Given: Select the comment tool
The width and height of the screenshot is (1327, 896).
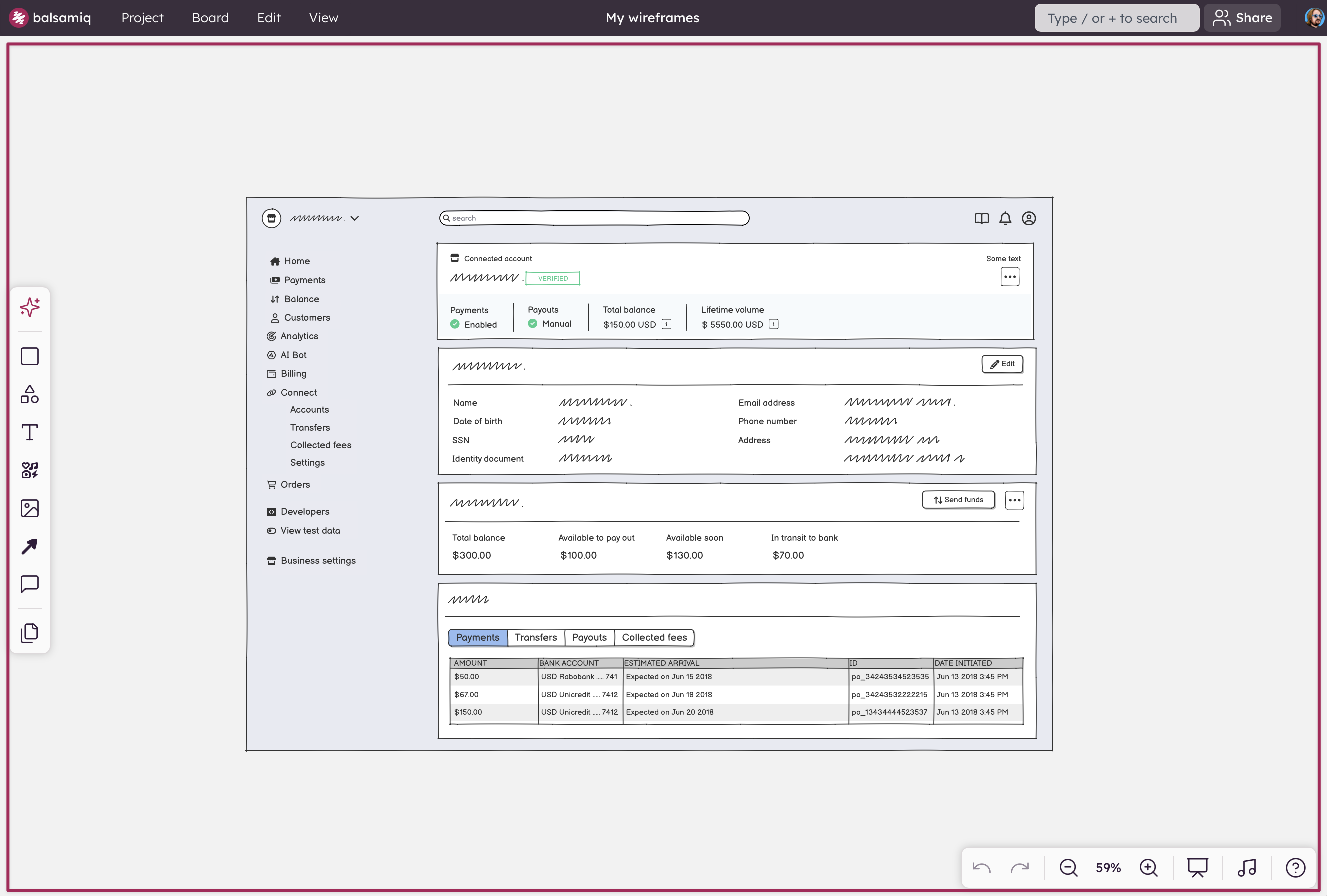Looking at the screenshot, I should point(29,584).
